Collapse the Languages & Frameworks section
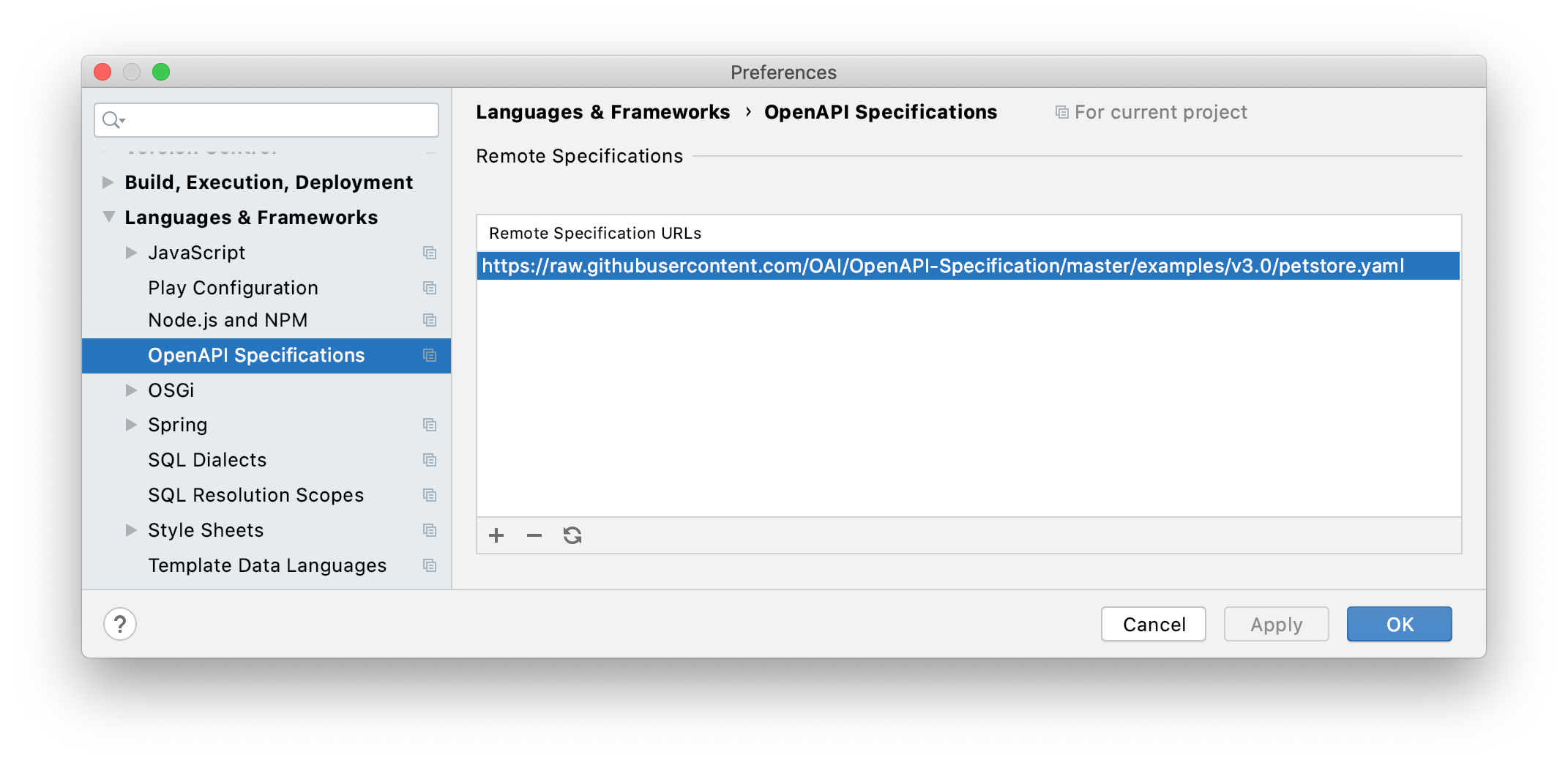Image resolution: width=1568 pixels, height=766 pixels. click(108, 217)
